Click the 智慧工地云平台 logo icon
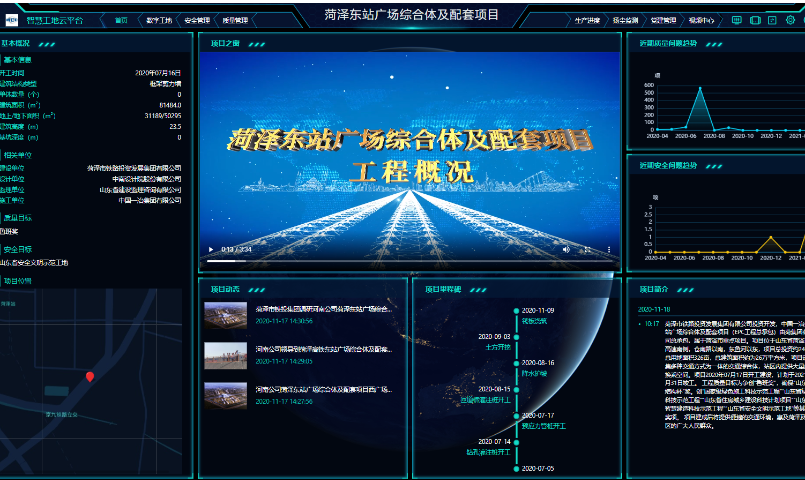 12,19
